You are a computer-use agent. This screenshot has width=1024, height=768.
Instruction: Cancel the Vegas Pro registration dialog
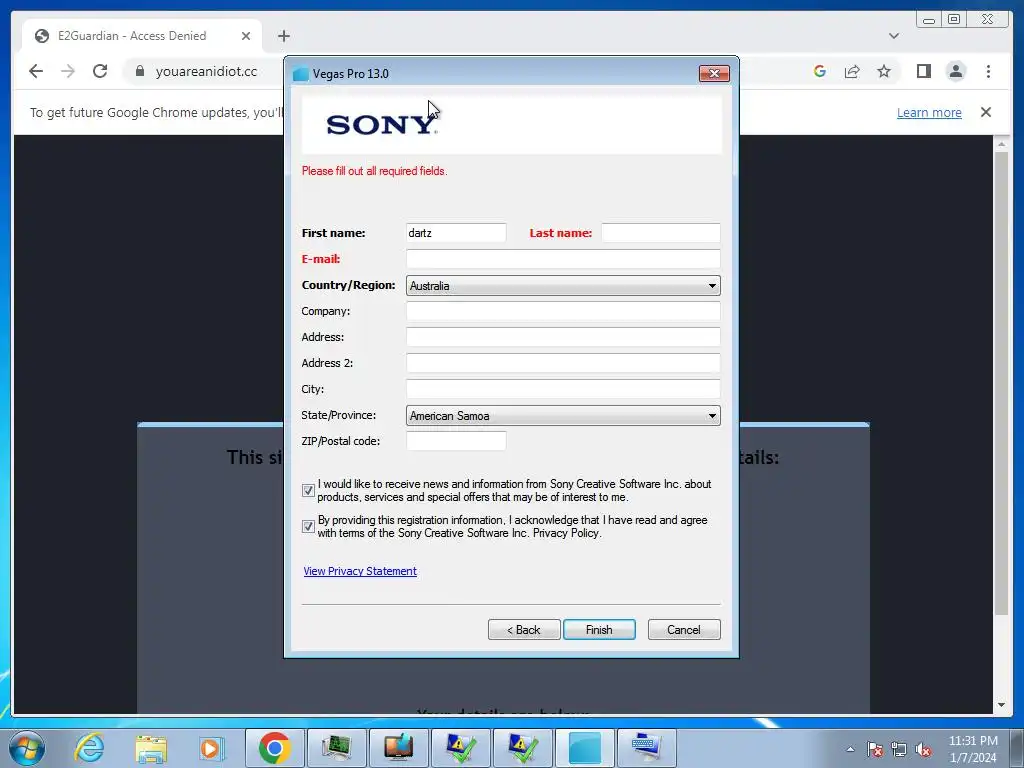[x=684, y=630]
